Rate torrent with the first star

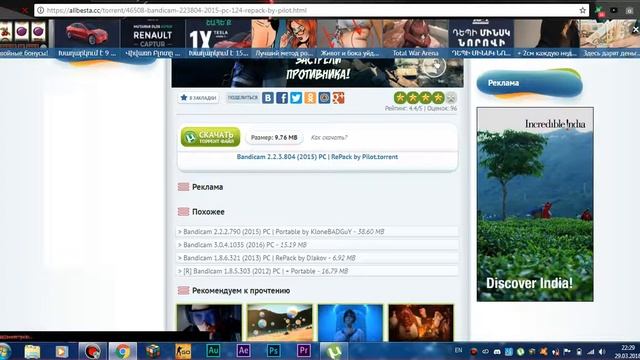[400, 98]
